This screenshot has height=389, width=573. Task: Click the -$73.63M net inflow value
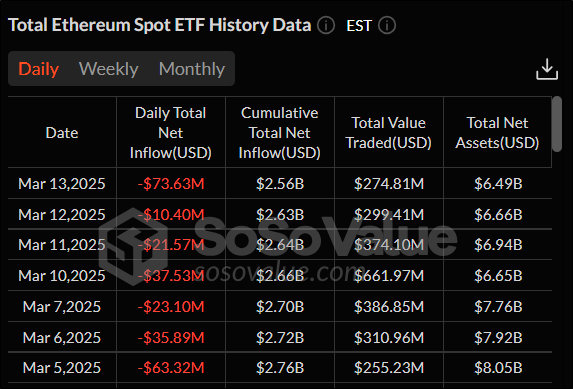tap(171, 184)
